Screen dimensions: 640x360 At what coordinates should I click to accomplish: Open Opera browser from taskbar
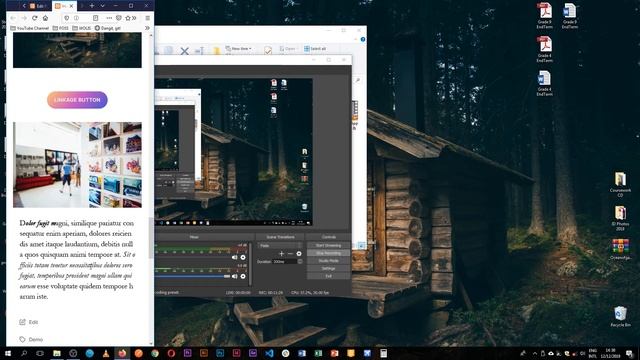click(171, 353)
